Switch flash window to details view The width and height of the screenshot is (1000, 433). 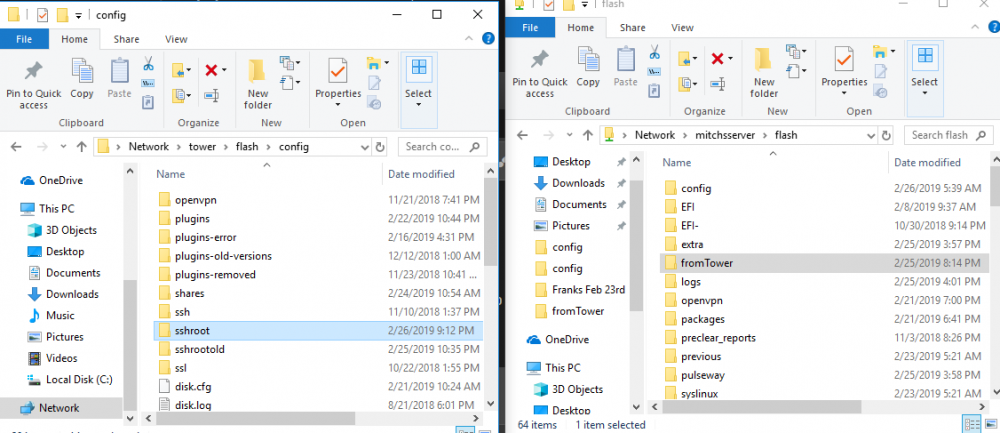pyautogui.click(x=973, y=425)
